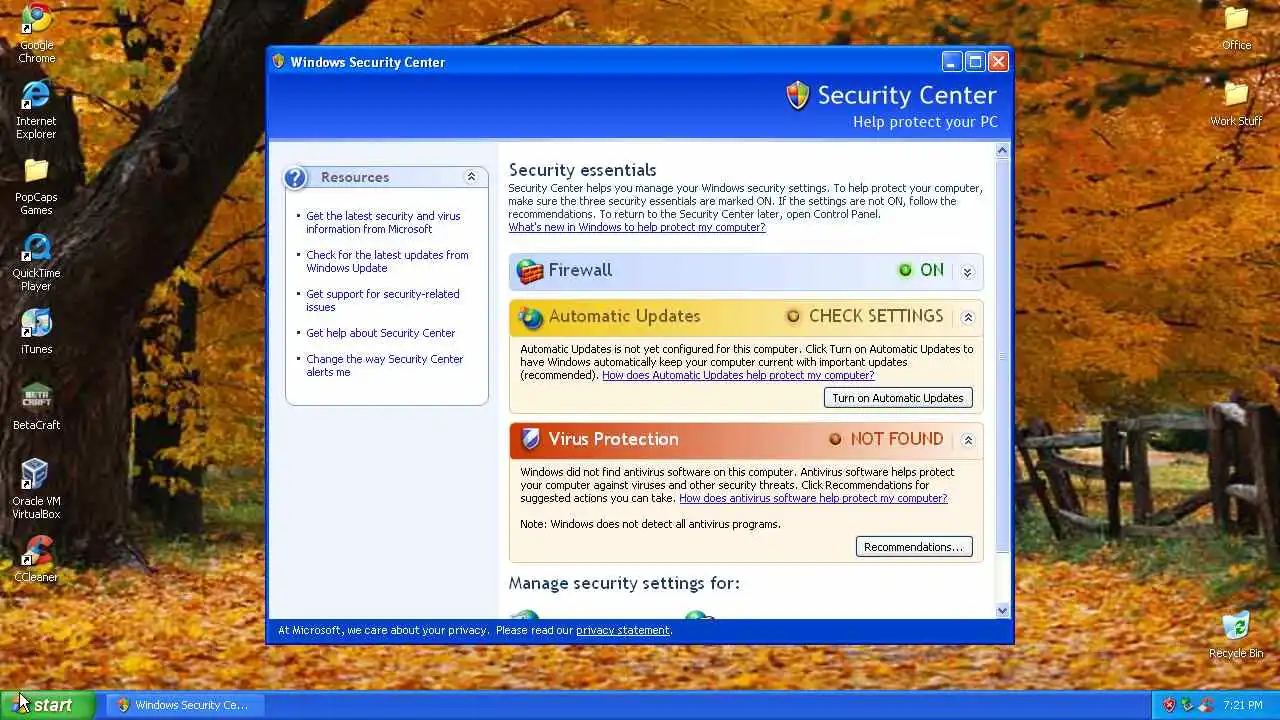Click Turn on Automatic Updates button
1280x720 pixels.
[x=898, y=398]
